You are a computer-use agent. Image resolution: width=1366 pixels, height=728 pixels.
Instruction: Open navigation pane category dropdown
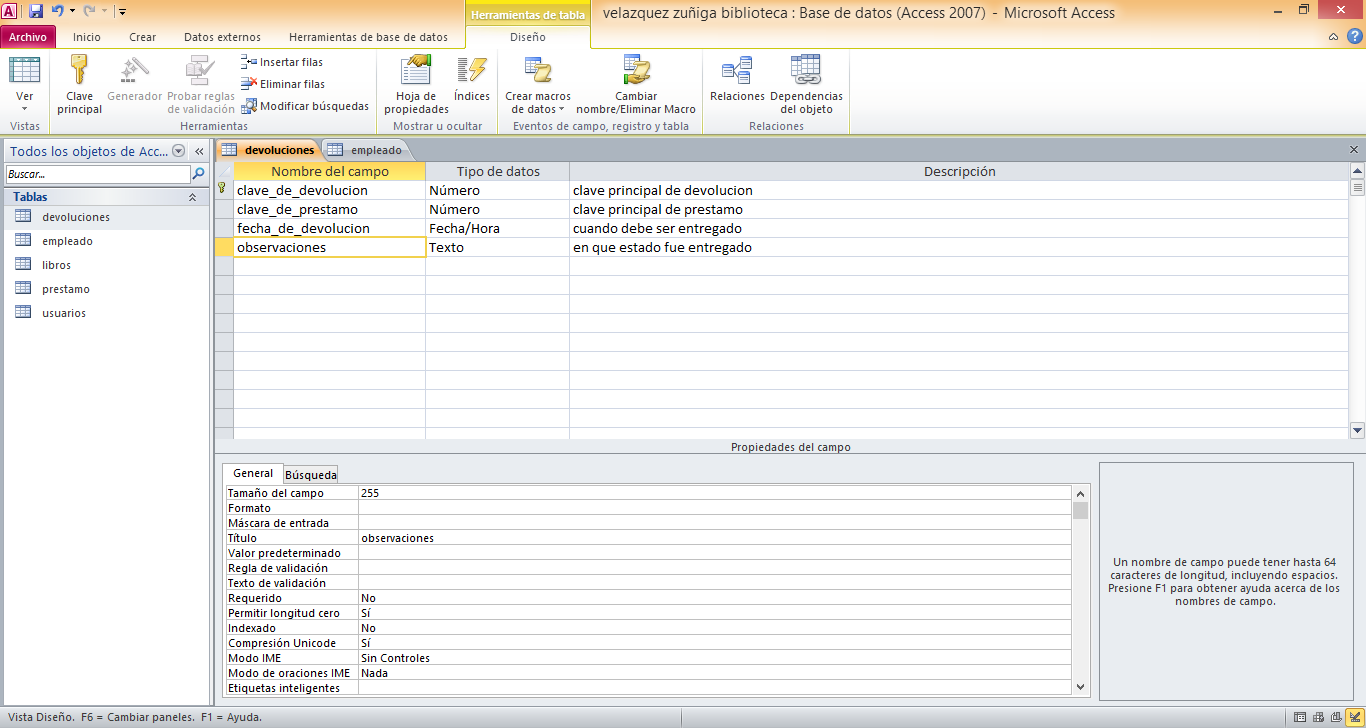tap(179, 151)
